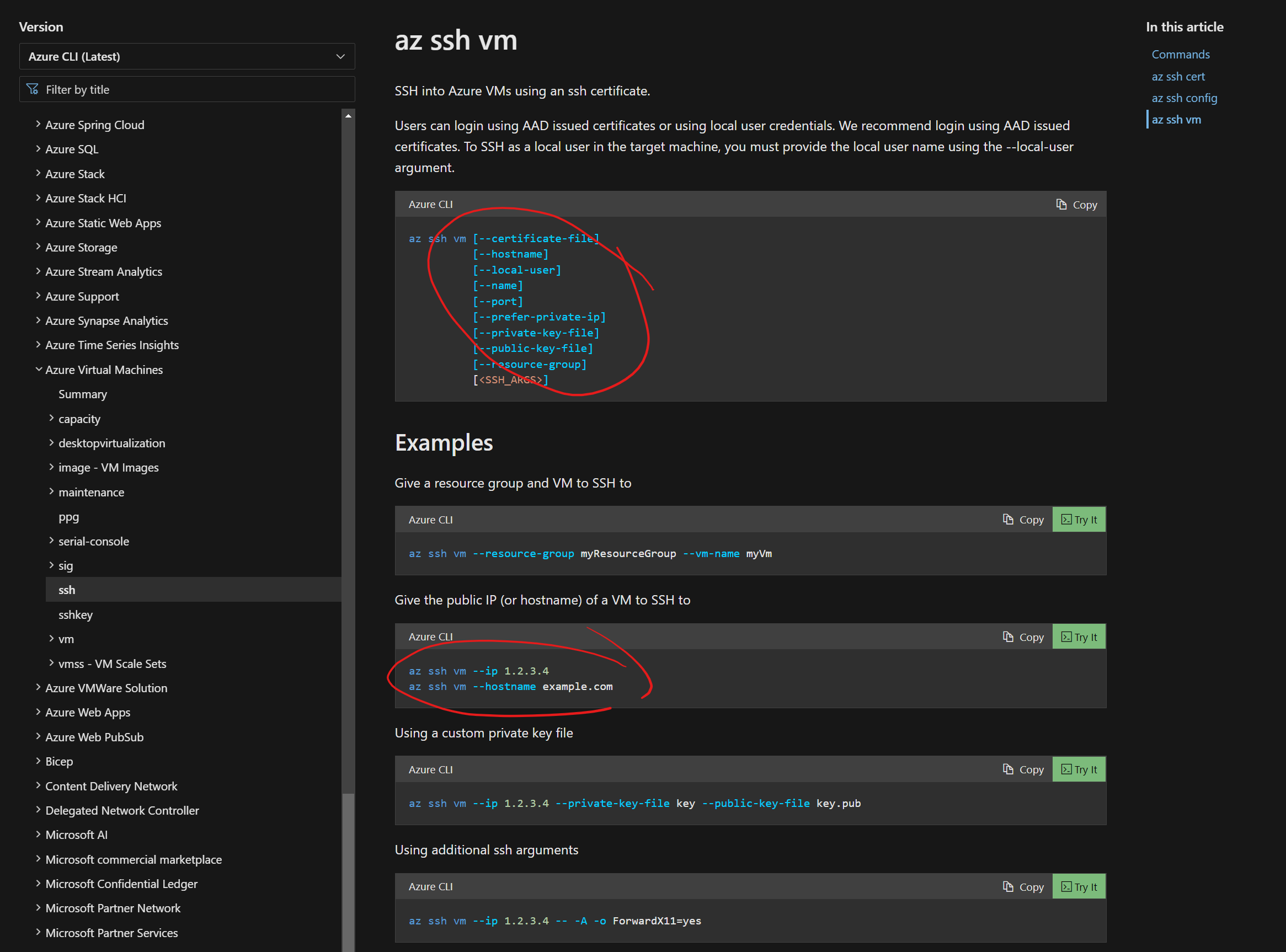This screenshot has height=952, width=1286.
Task: Expand Azure Storage node
Action: pyautogui.click(x=38, y=247)
